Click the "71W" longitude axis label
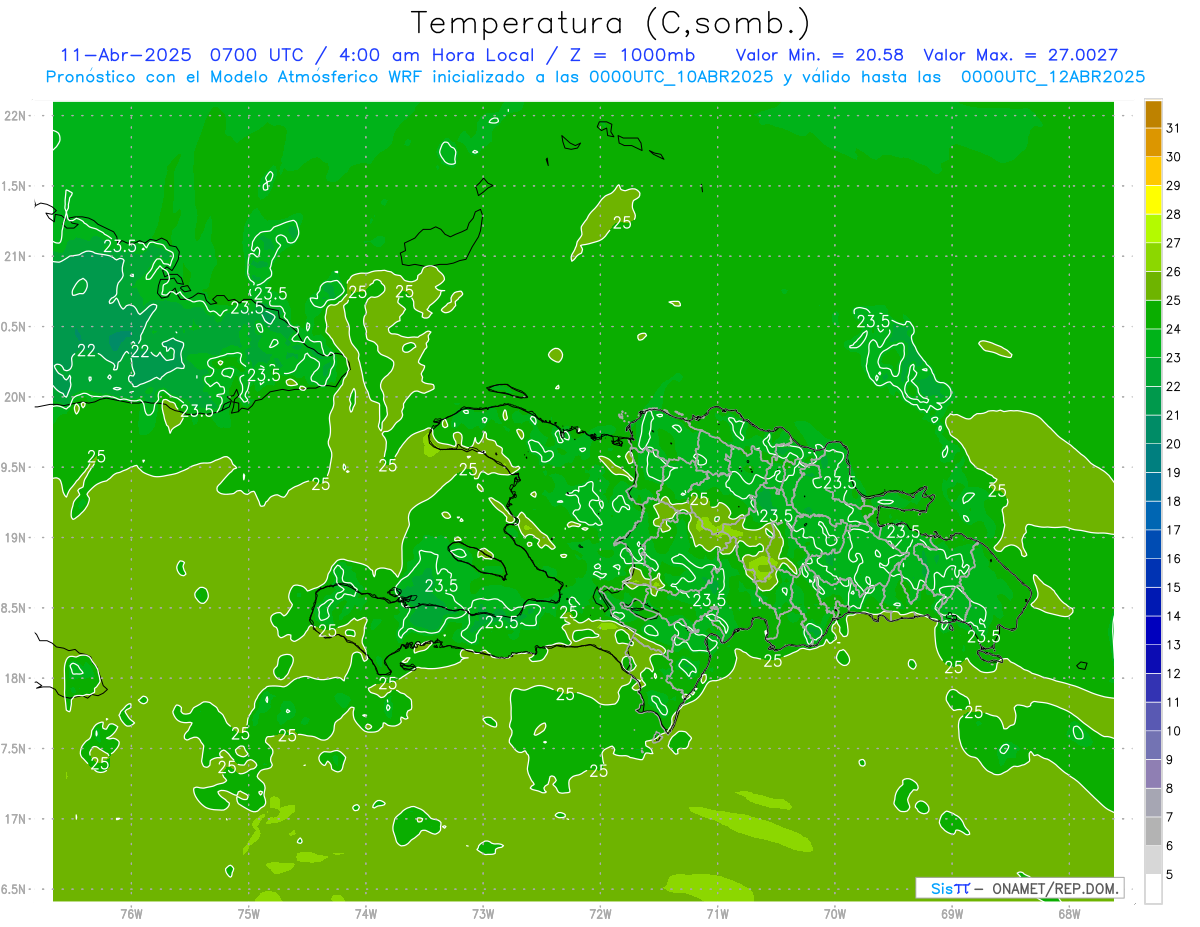 [717, 913]
